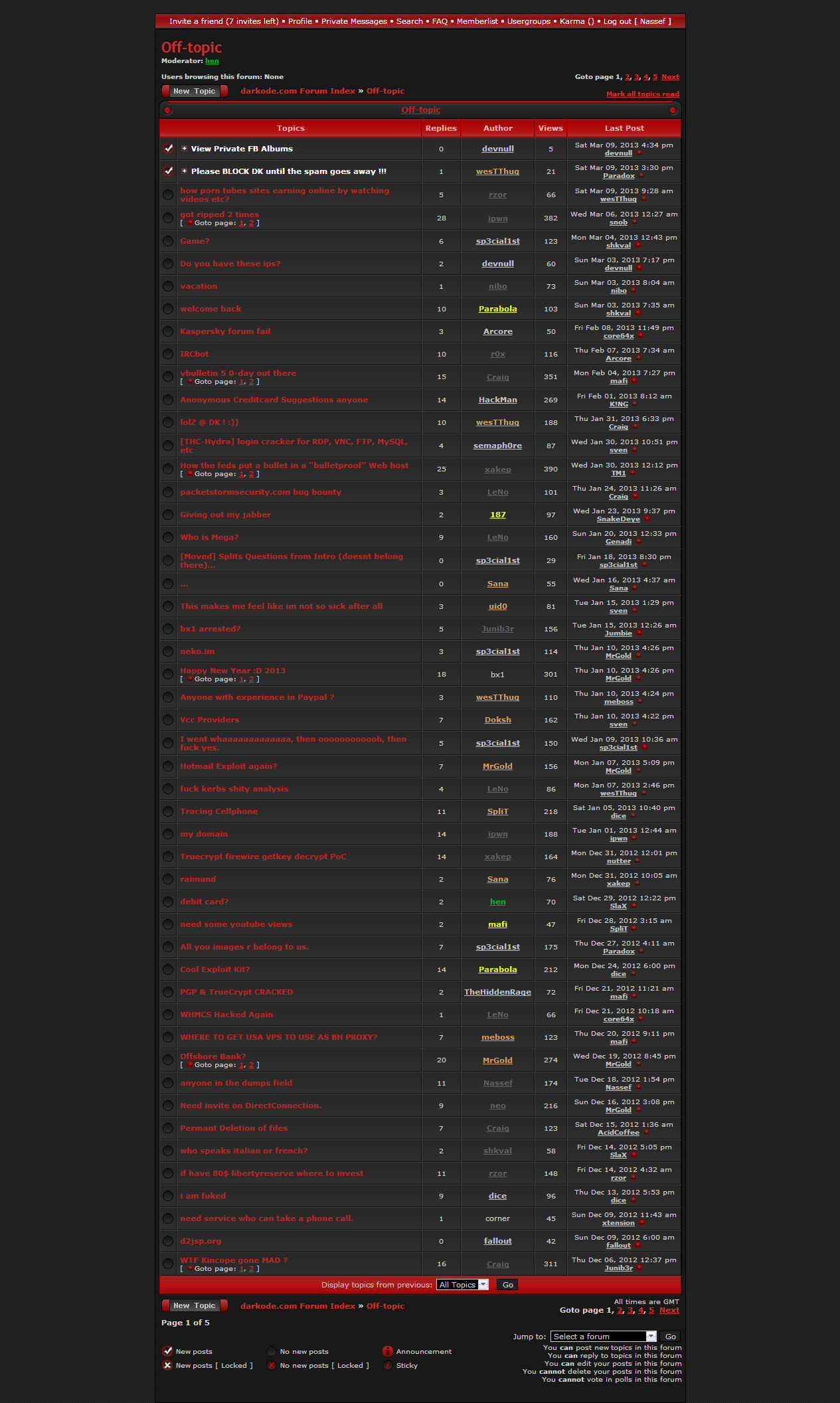Go to page 3 via top pagination

coord(636,77)
